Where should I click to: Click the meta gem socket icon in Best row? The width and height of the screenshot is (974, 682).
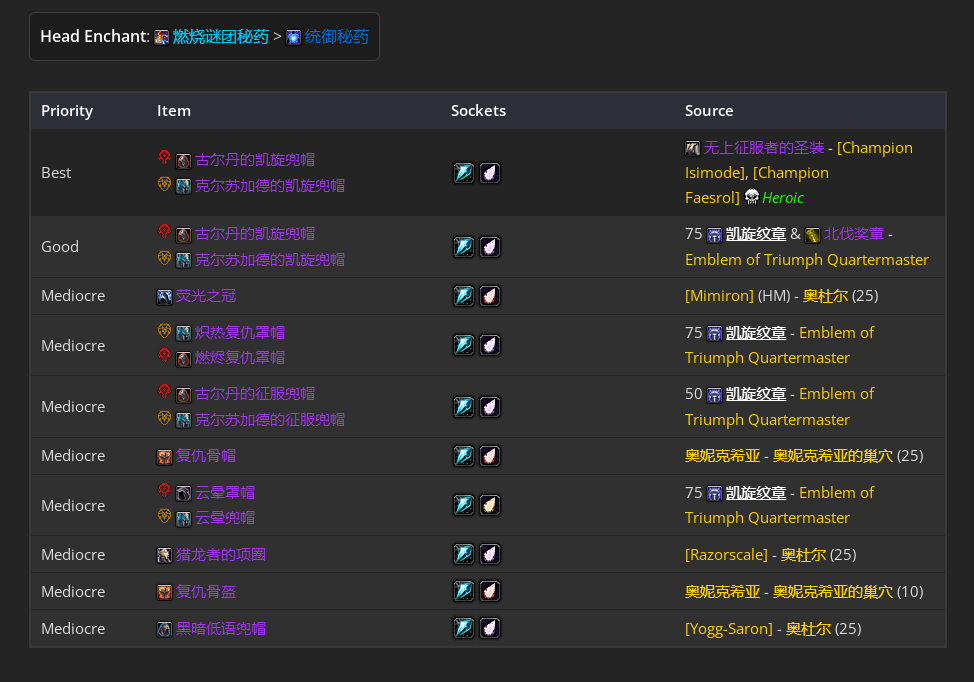(x=464, y=173)
